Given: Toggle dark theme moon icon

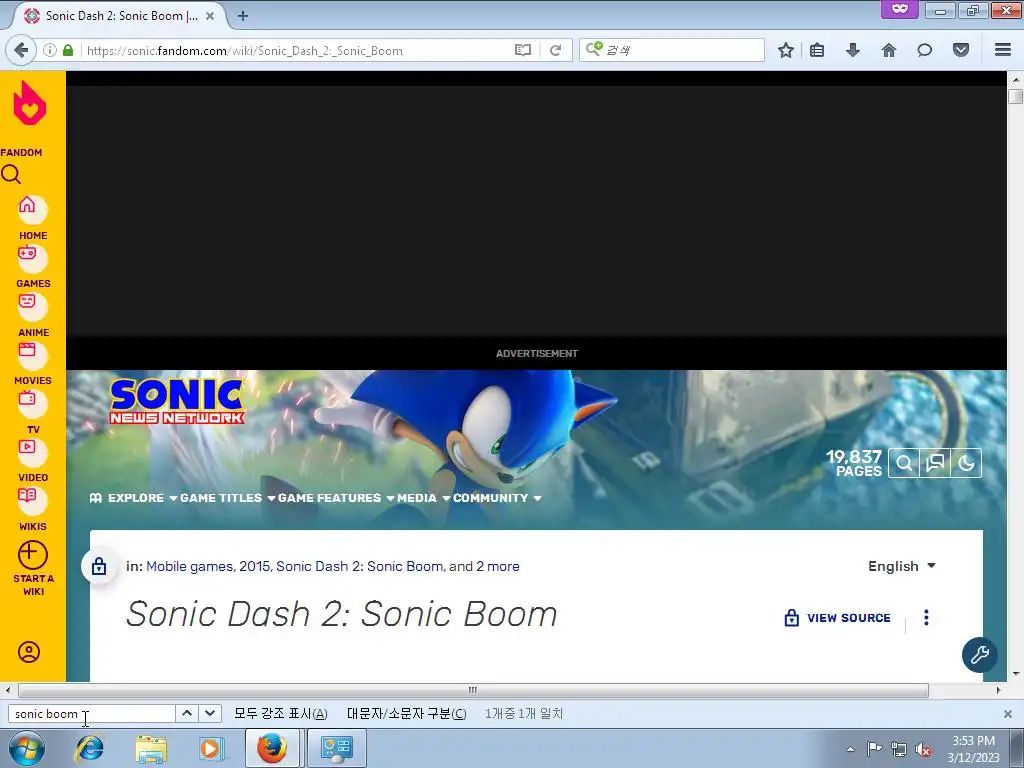Looking at the screenshot, I should click(x=967, y=463).
